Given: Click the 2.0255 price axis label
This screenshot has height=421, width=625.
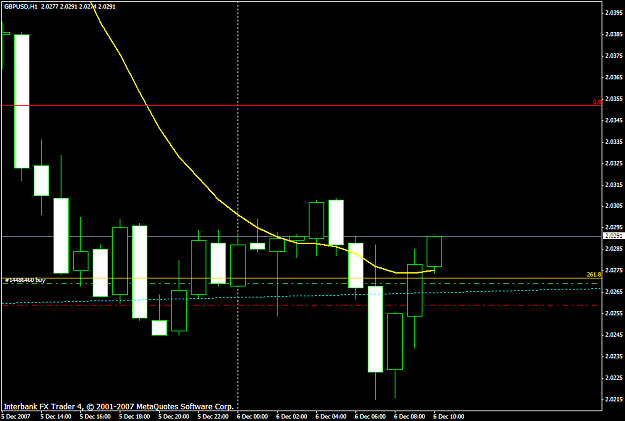Looking at the screenshot, I should [x=613, y=313].
